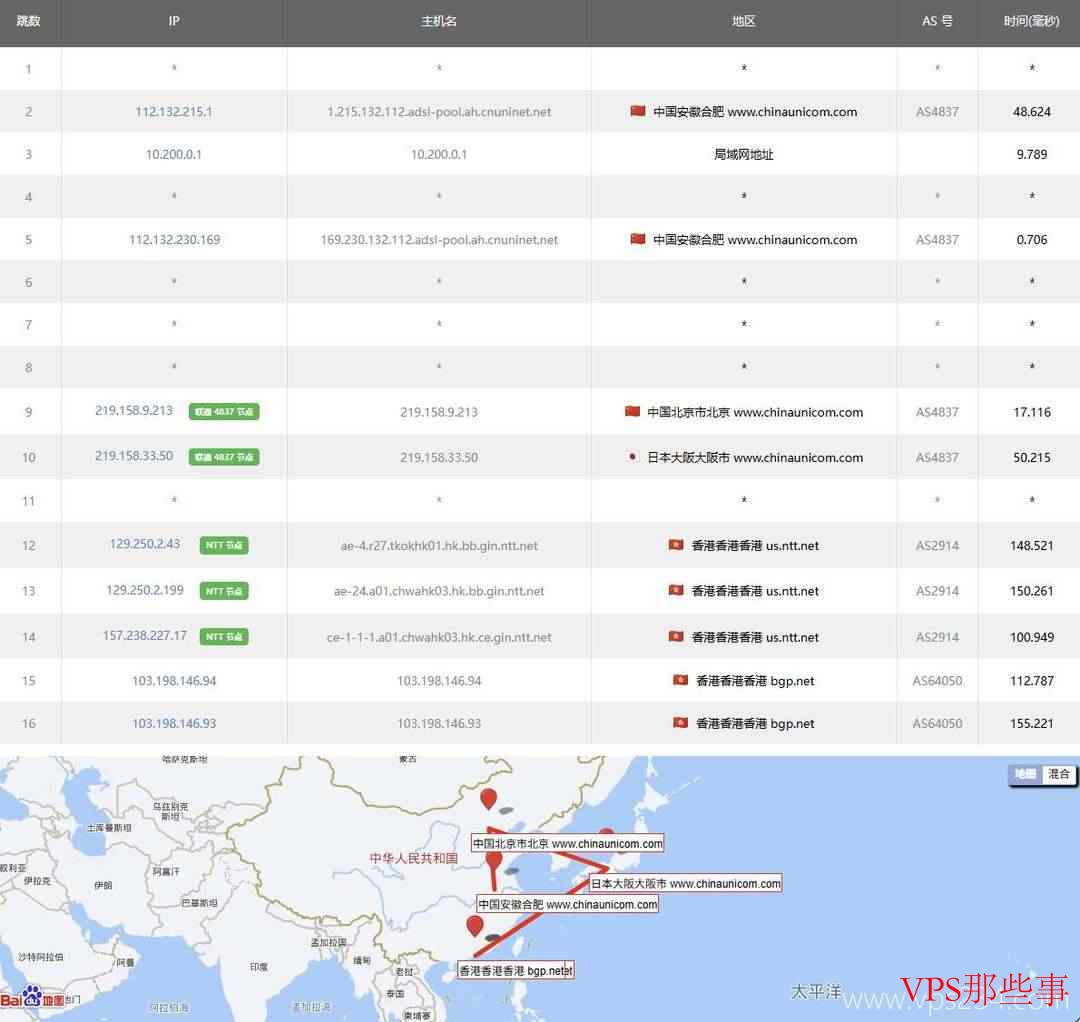The image size is (1080, 1022).
Task: Click AS2914 in hop 12 row
Action: [x=937, y=545]
